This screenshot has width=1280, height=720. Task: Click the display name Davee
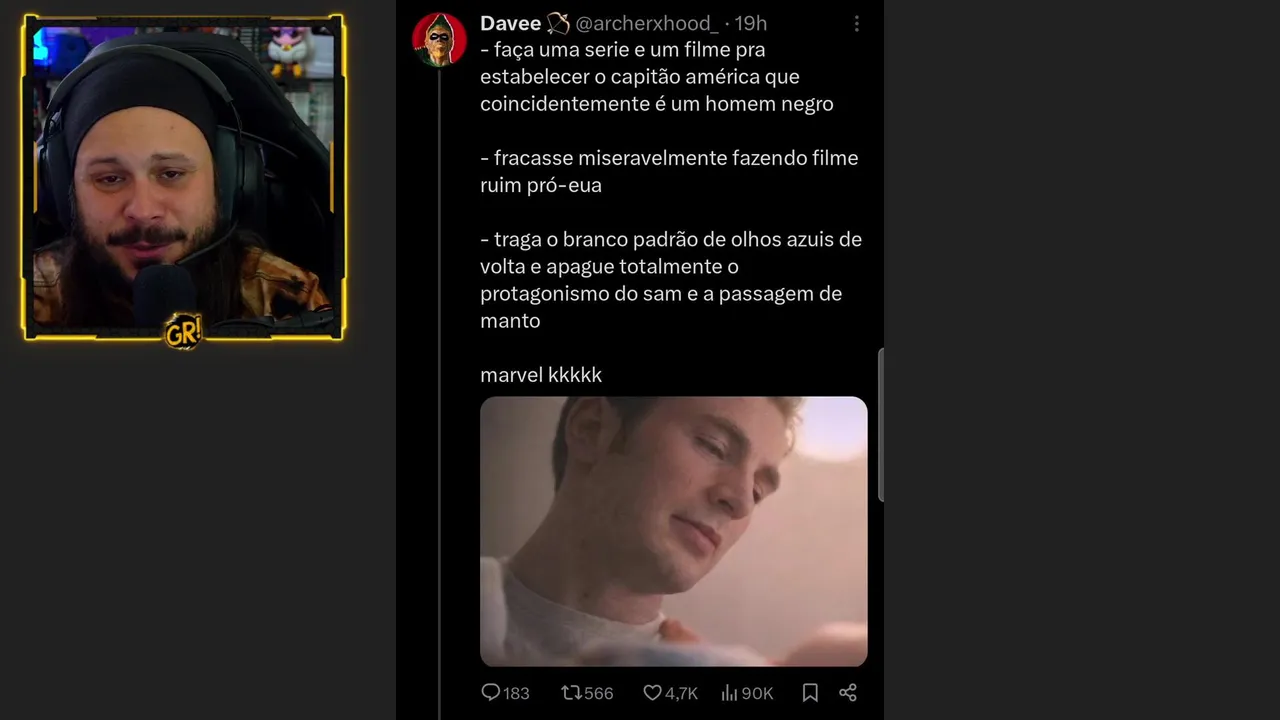coord(510,23)
